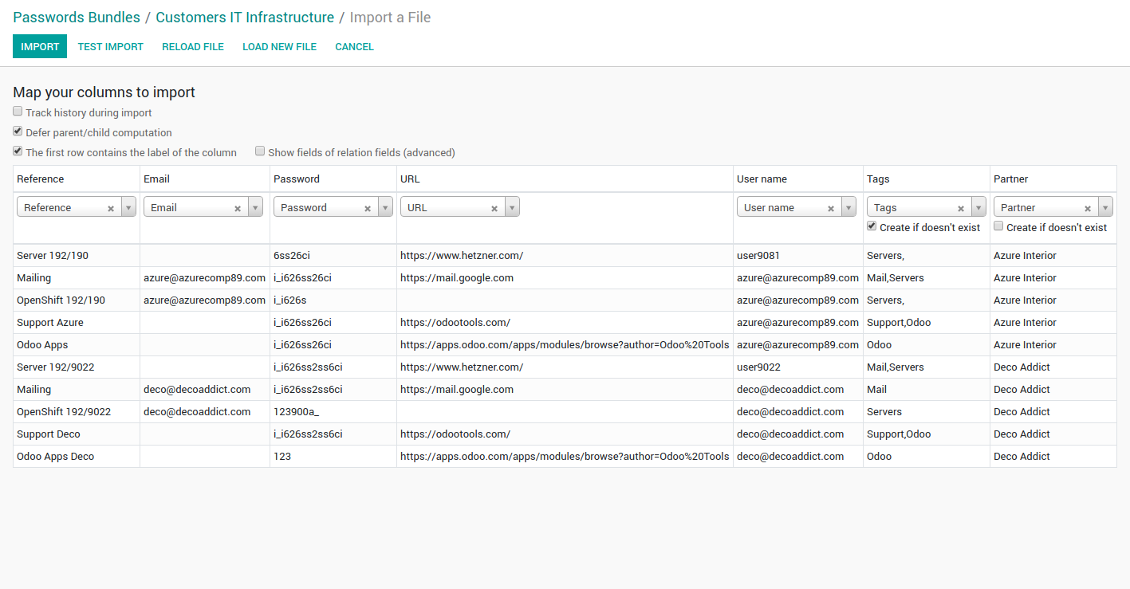Uncheck Create if doesn't exist for Tags
1130x589 pixels.
coord(872,226)
